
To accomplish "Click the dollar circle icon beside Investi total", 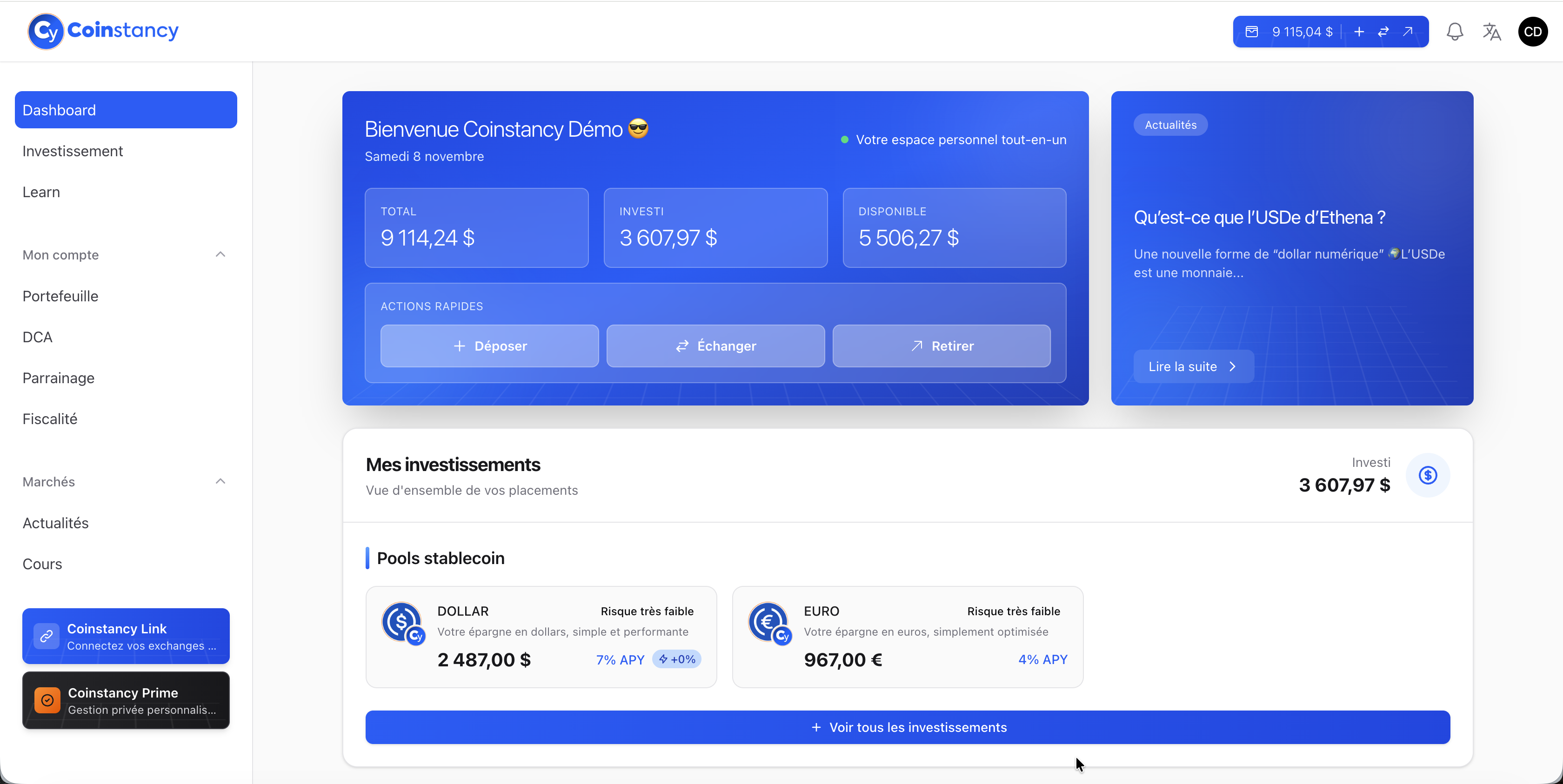I will (x=1428, y=475).
